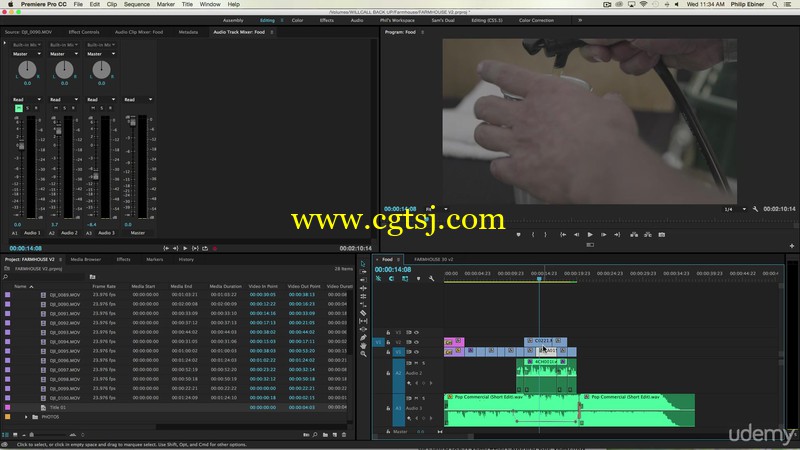Click record button in Audio Track Mixer
Screen dimensions: 800x450
click(215, 248)
